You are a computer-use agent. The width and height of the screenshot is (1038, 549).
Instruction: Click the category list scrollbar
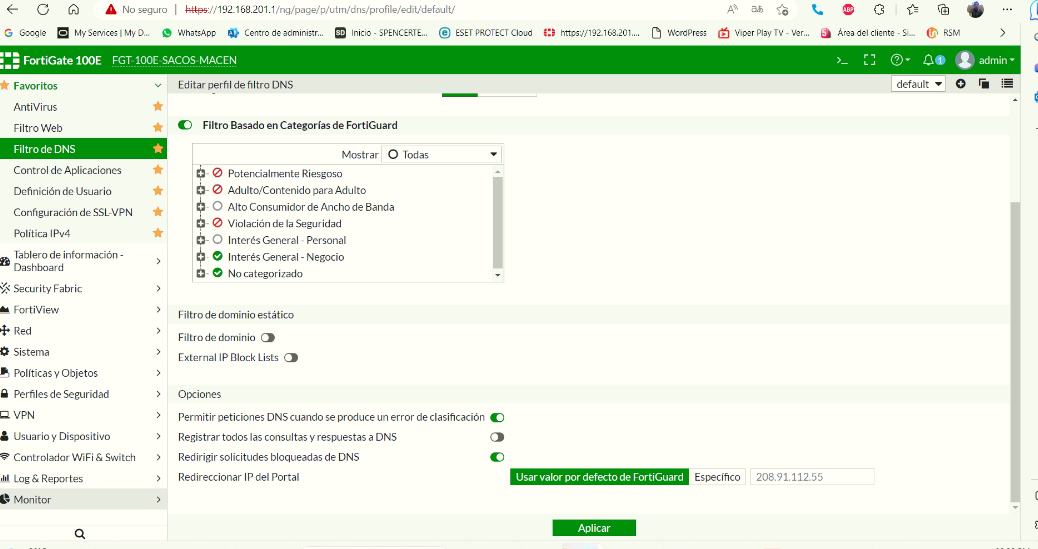point(497,220)
